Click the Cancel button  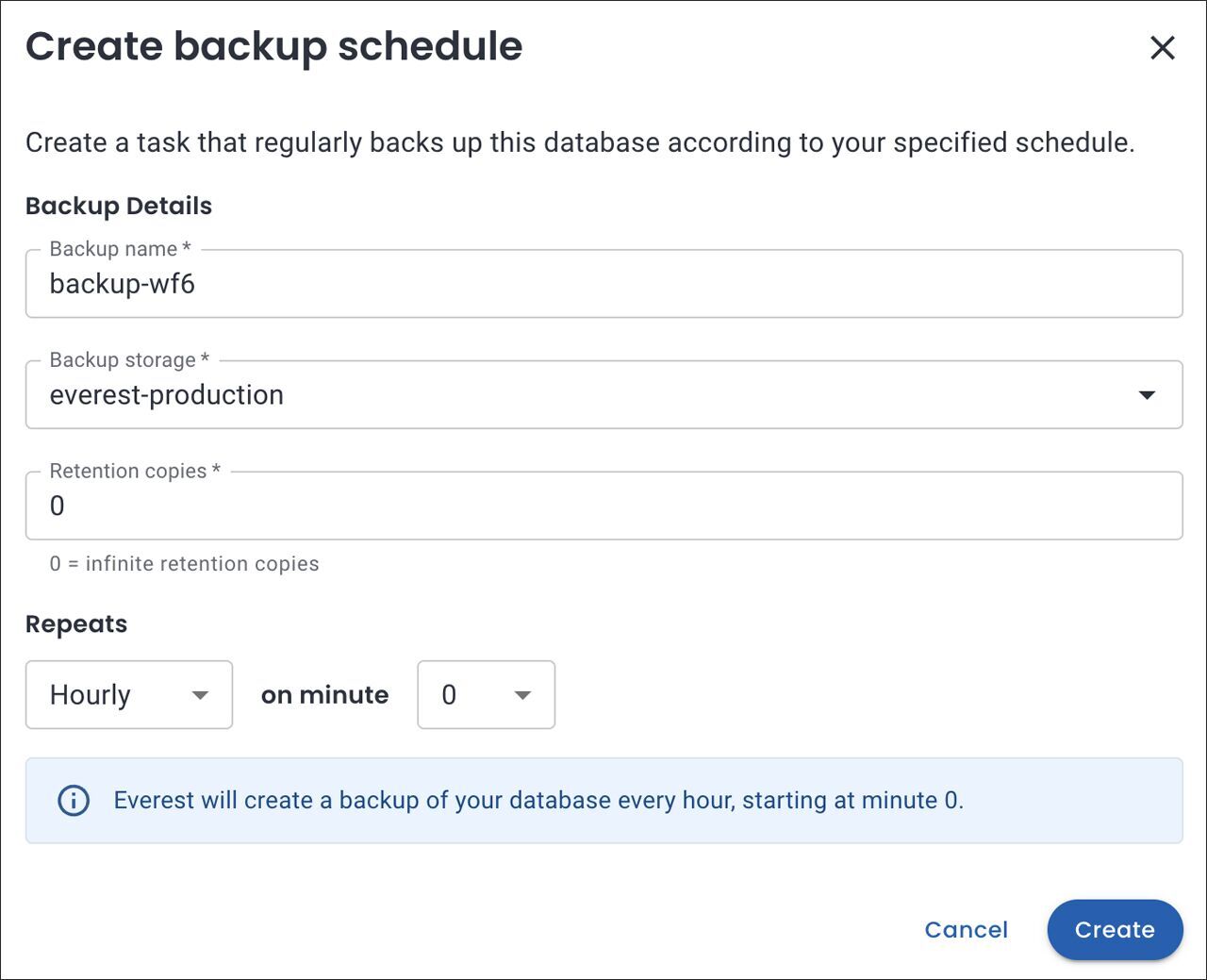coord(966,929)
